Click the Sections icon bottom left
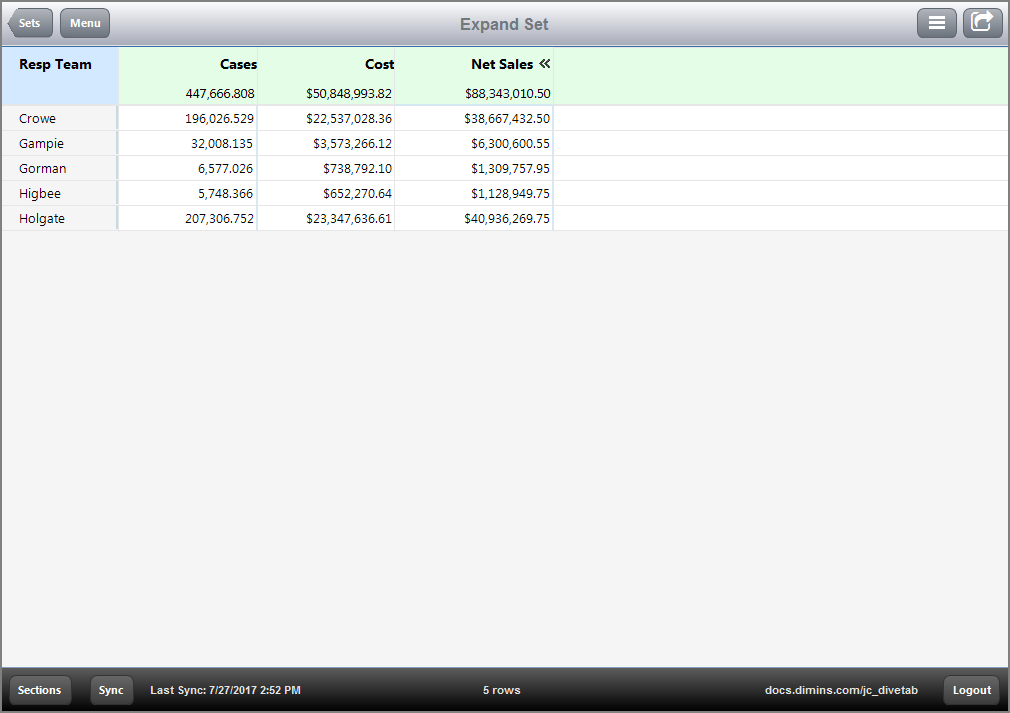This screenshot has height=713, width=1010. coord(39,690)
